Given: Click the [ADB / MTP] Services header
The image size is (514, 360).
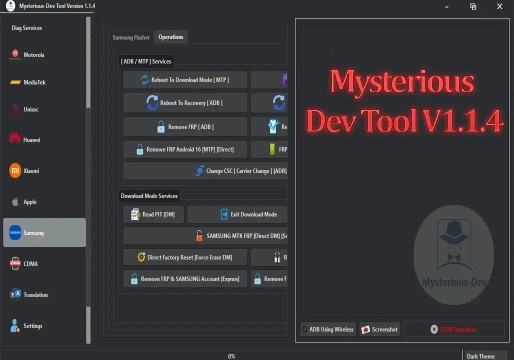Looking at the screenshot, I should pos(146,61).
